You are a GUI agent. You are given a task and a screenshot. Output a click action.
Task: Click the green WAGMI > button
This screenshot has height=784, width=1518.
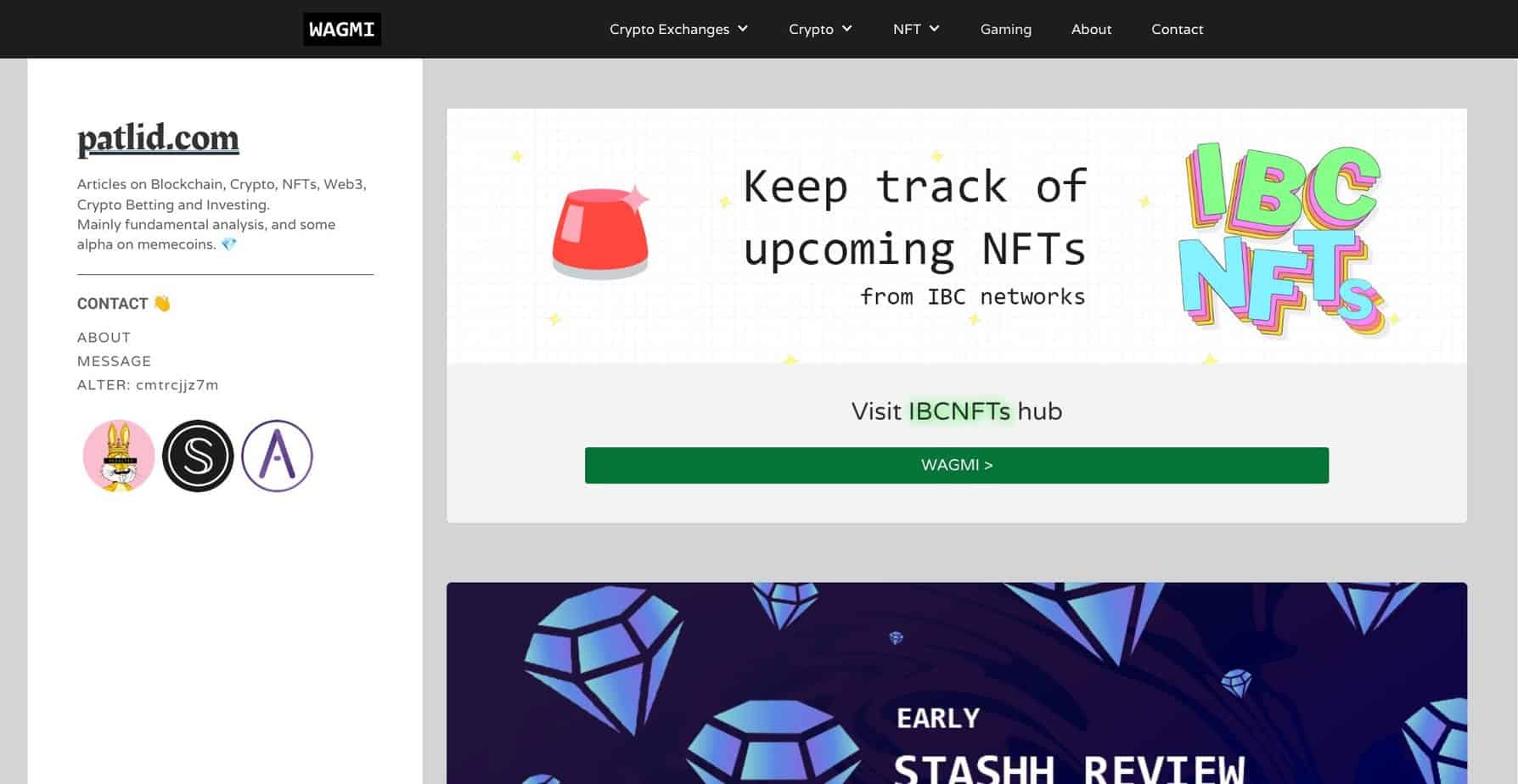(957, 465)
